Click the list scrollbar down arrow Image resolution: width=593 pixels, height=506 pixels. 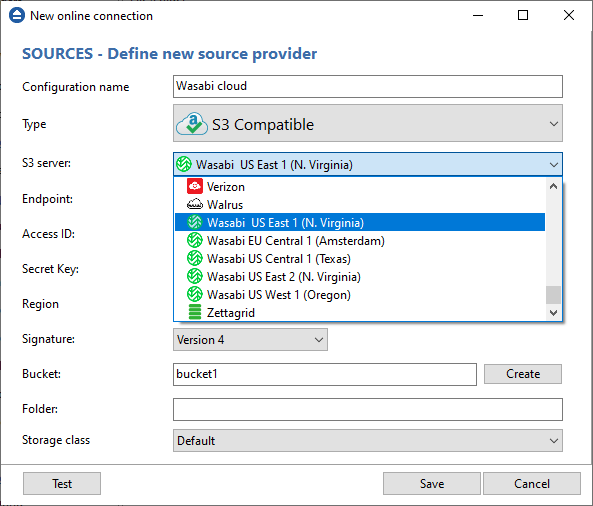[x=553, y=313]
